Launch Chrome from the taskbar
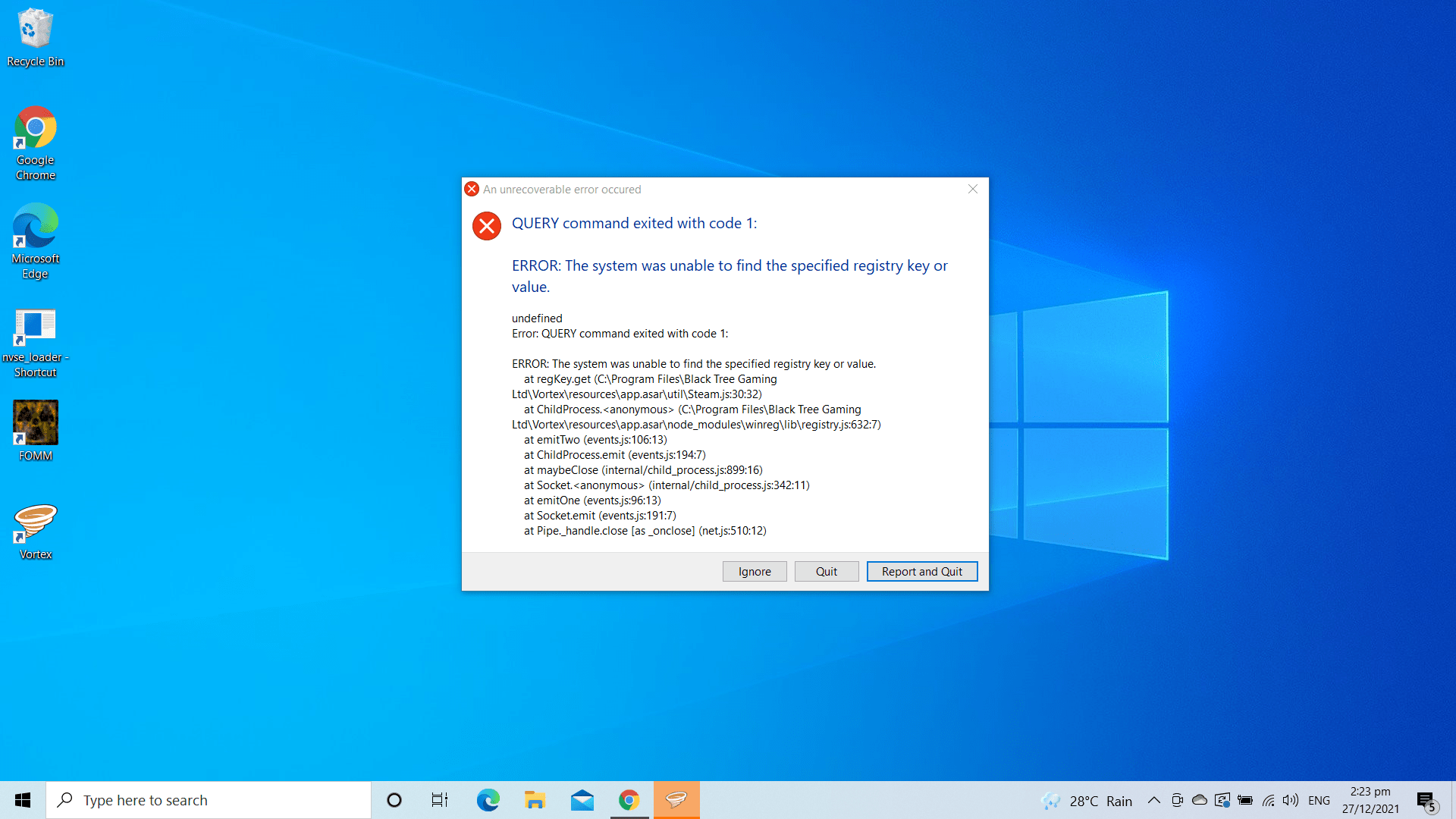Image resolution: width=1456 pixels, height=819 pixels. [x=629, y=799]
